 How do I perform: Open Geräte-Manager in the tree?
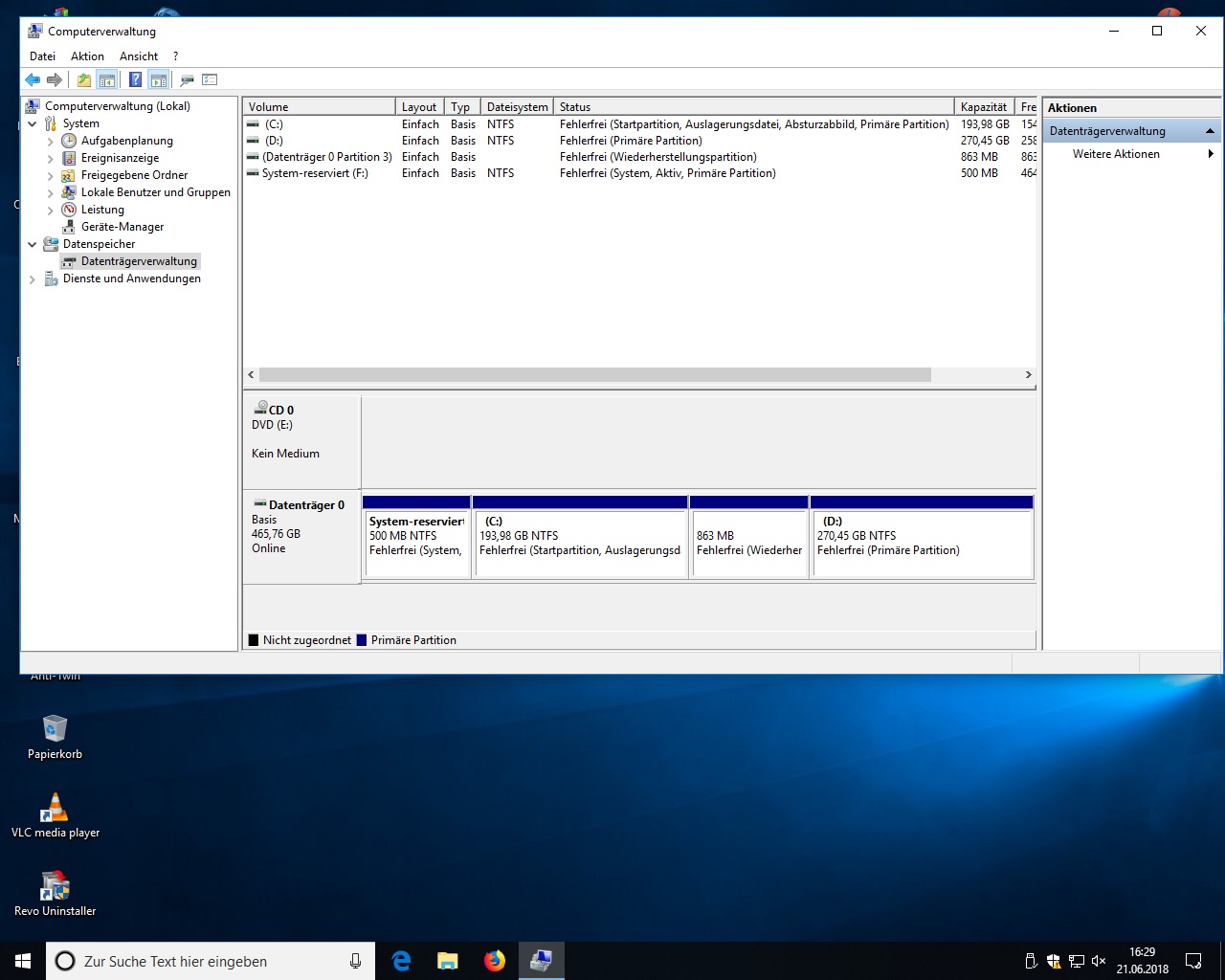(122, 227)
